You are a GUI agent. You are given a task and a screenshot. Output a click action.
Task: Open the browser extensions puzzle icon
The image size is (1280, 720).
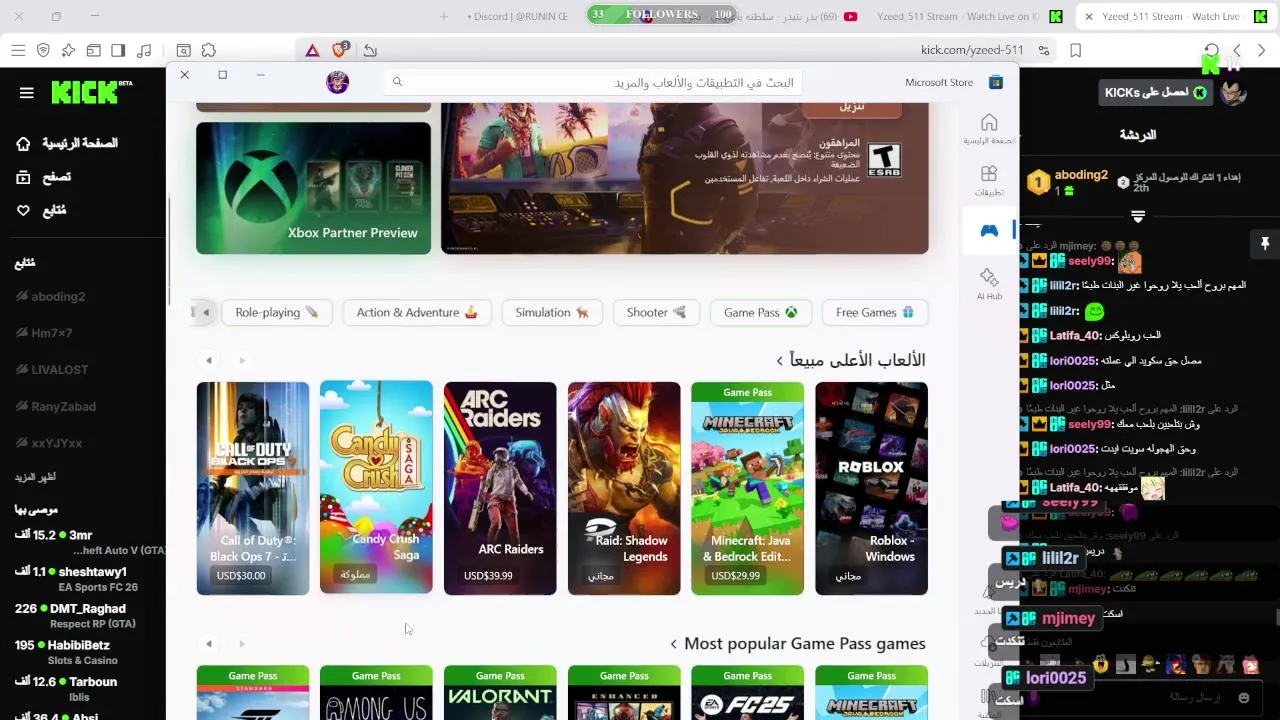[x=208, y=50]
